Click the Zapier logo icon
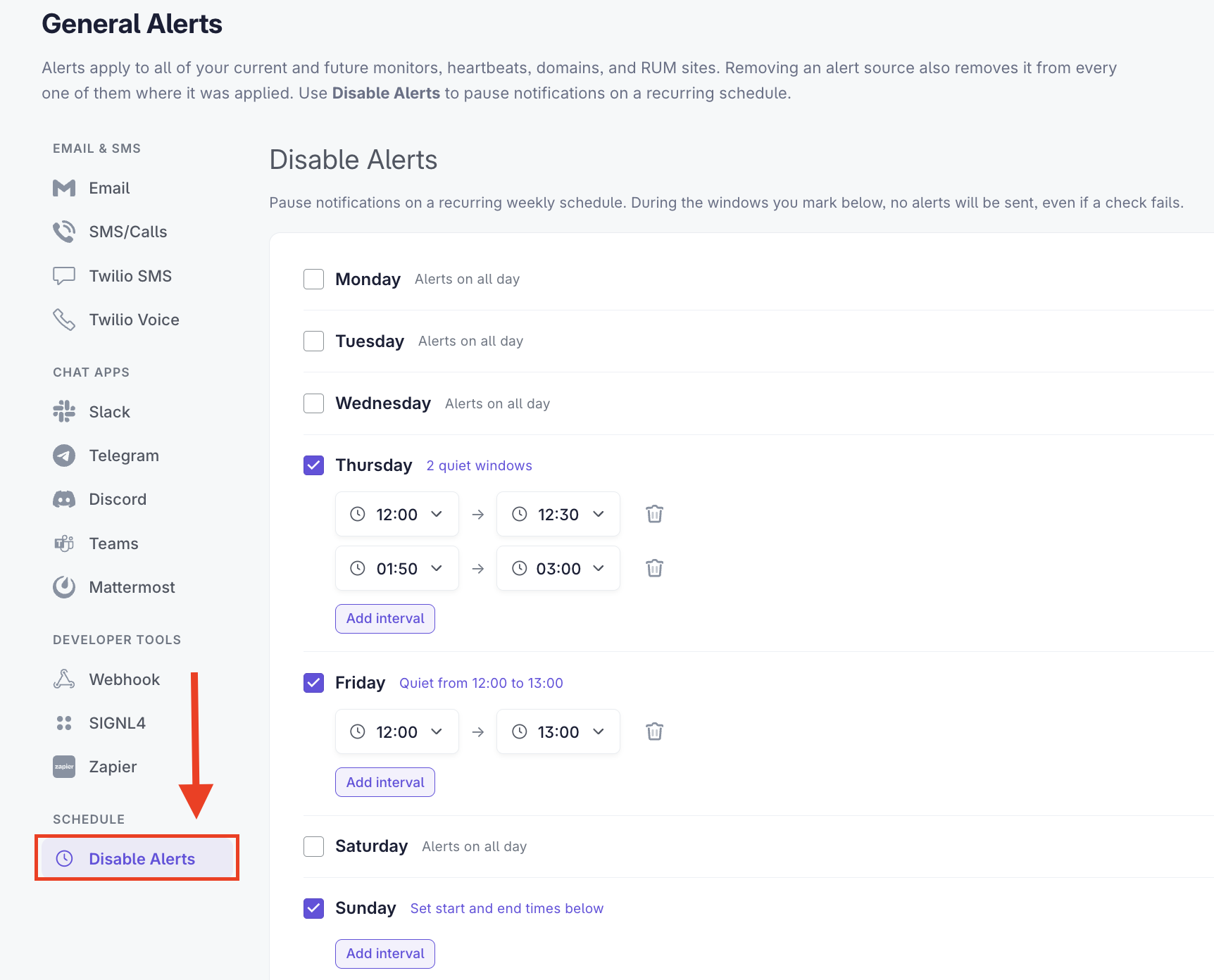Image resolution: width=1214 pixels, height=980 pixels. (64, 767)
